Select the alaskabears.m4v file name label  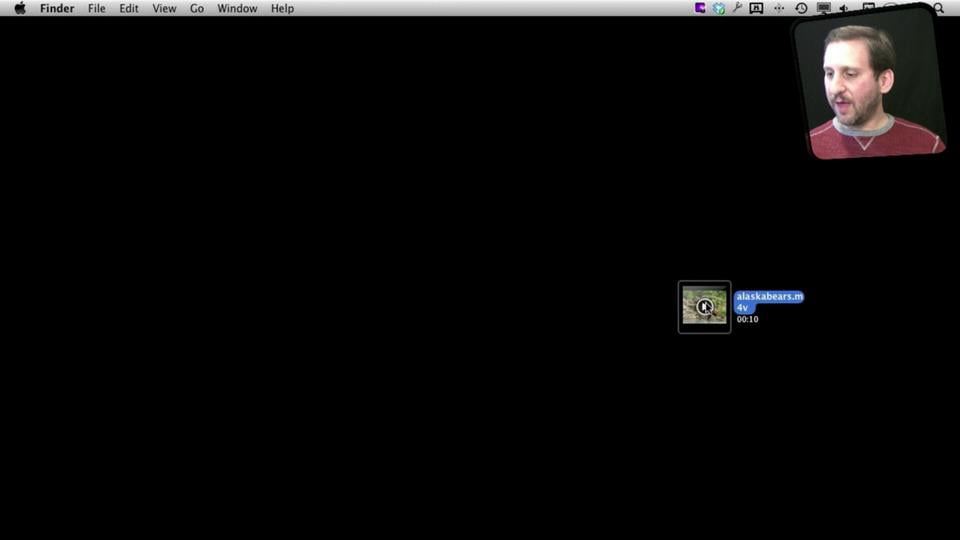point(769,302)
